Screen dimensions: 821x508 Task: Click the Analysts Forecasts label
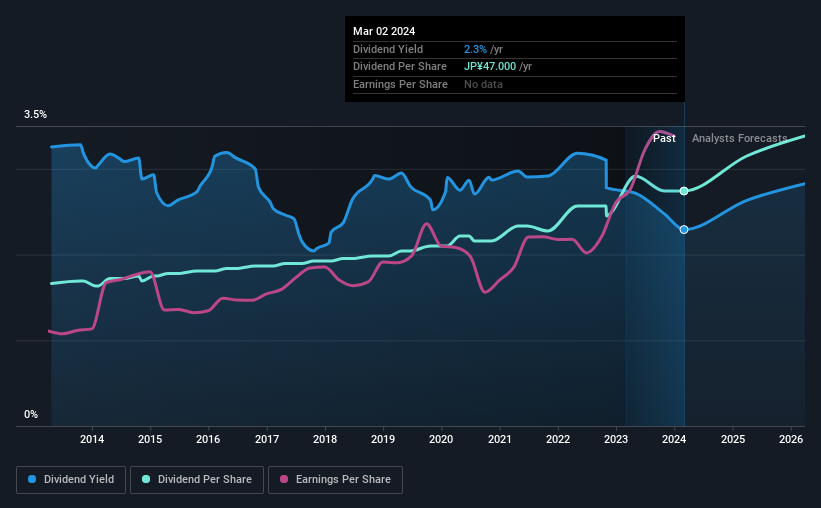point(739,138)
